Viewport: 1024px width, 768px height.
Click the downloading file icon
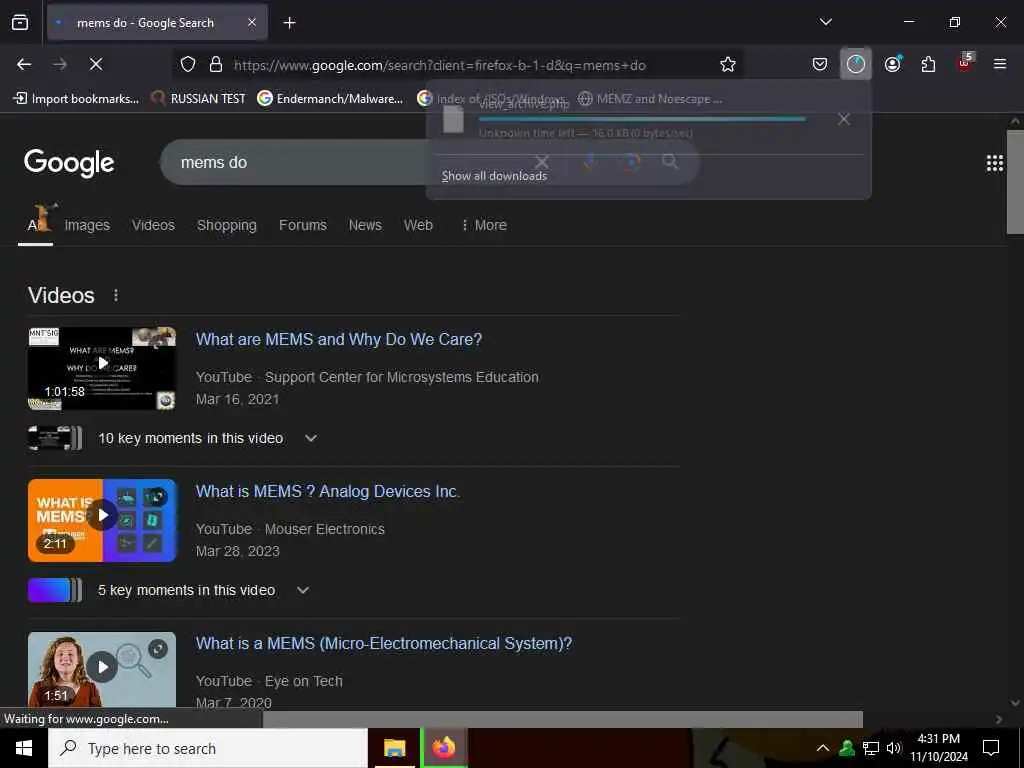point(453,119)
